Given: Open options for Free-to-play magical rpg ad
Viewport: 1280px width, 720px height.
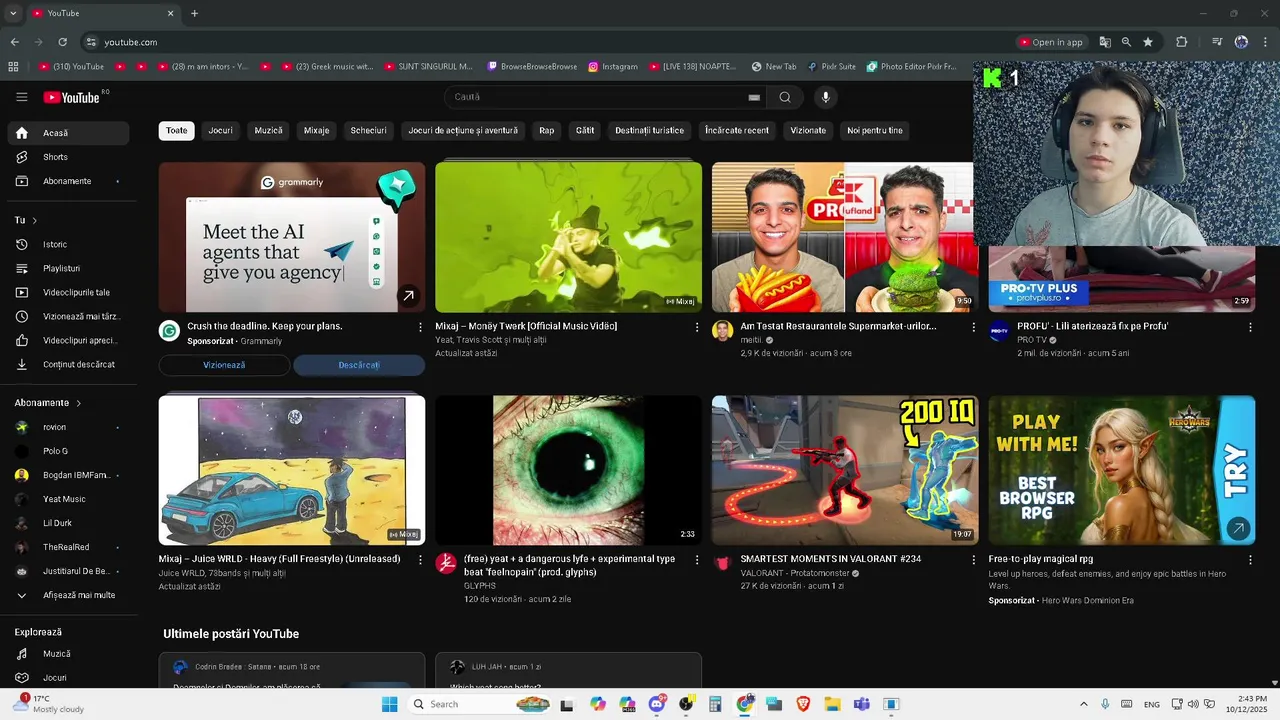Looking at the screenshot, I should coord(1250,560).
